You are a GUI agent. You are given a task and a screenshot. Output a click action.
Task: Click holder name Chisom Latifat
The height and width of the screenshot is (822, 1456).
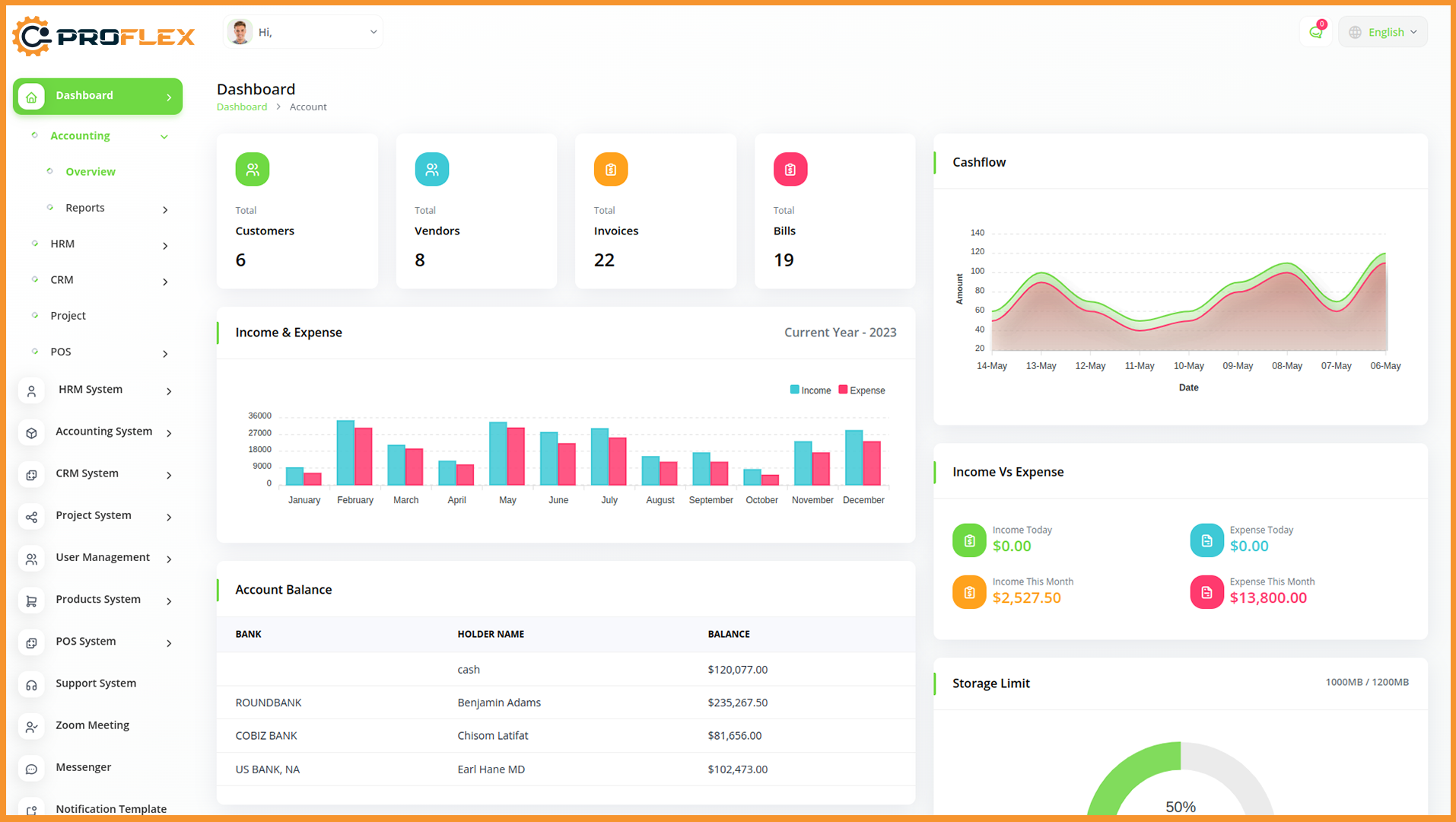(493, 736)
